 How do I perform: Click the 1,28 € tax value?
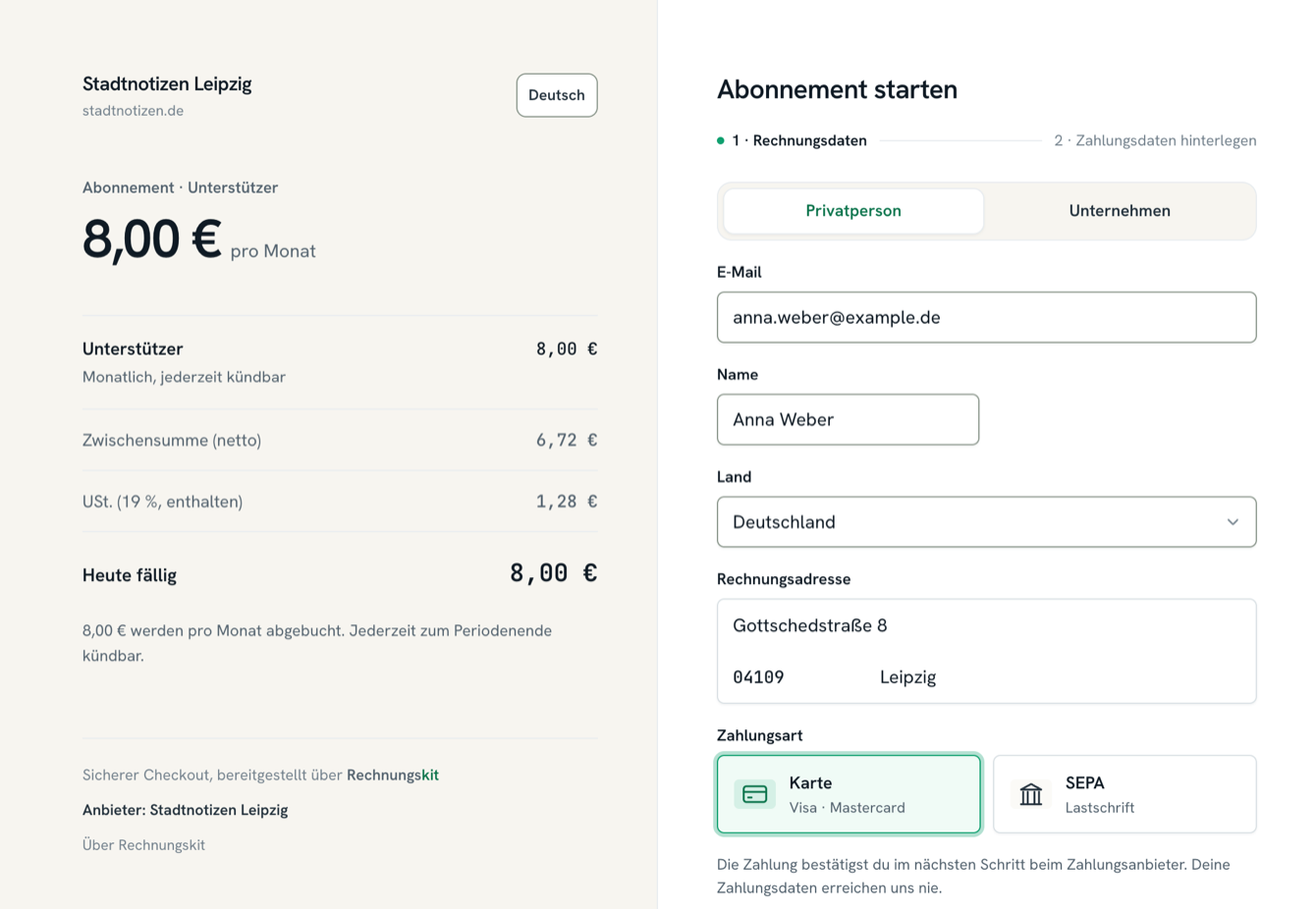click(567, 502)
